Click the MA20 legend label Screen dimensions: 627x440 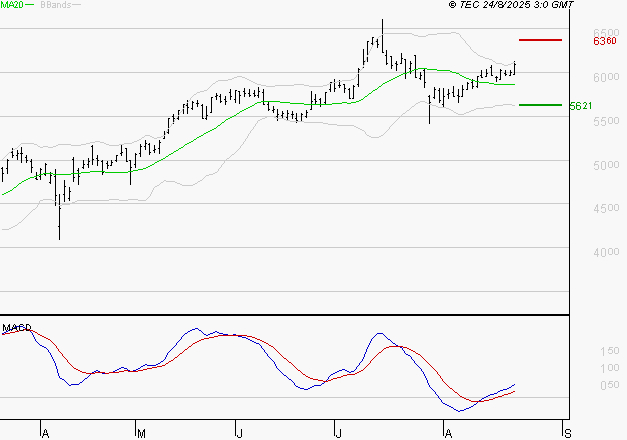[x=12, y=5]
